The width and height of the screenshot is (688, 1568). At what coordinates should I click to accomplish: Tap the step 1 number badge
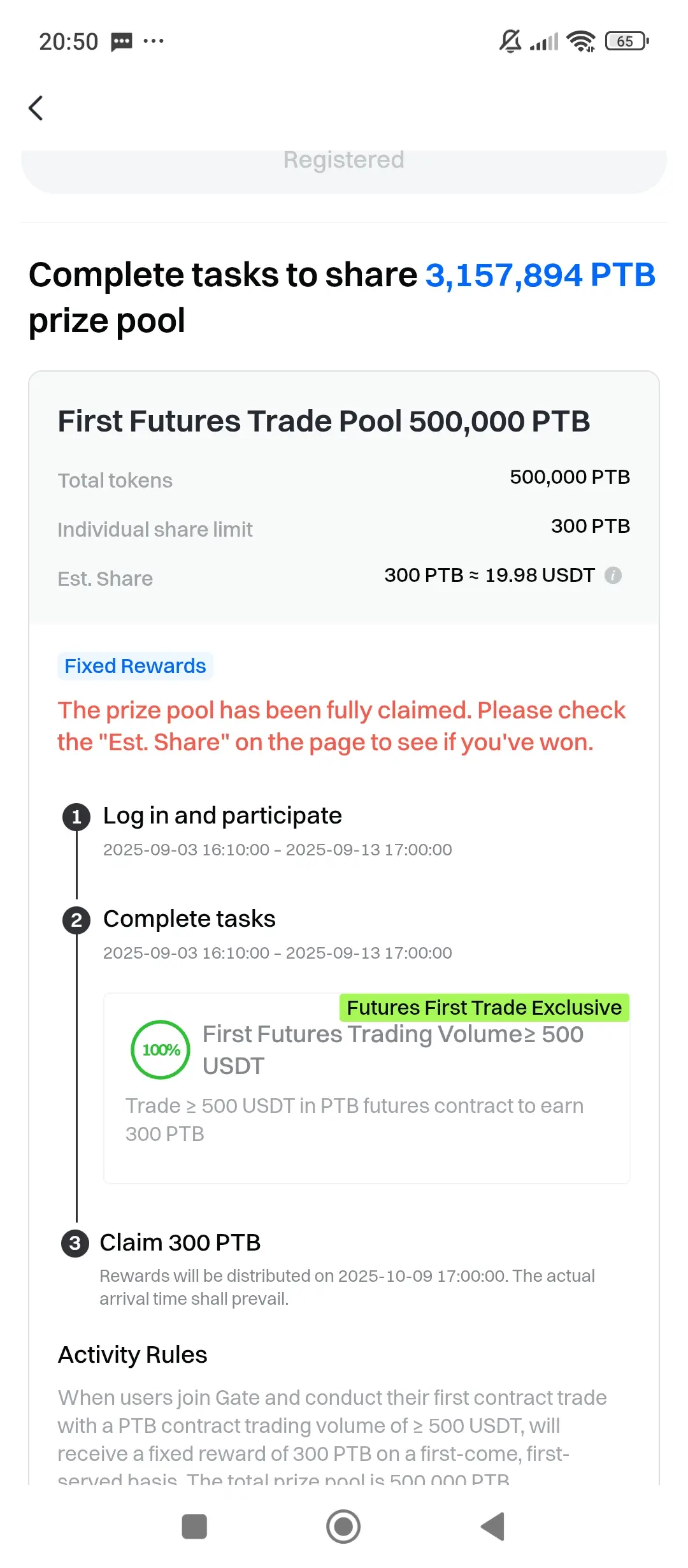[x=76, y=817]
